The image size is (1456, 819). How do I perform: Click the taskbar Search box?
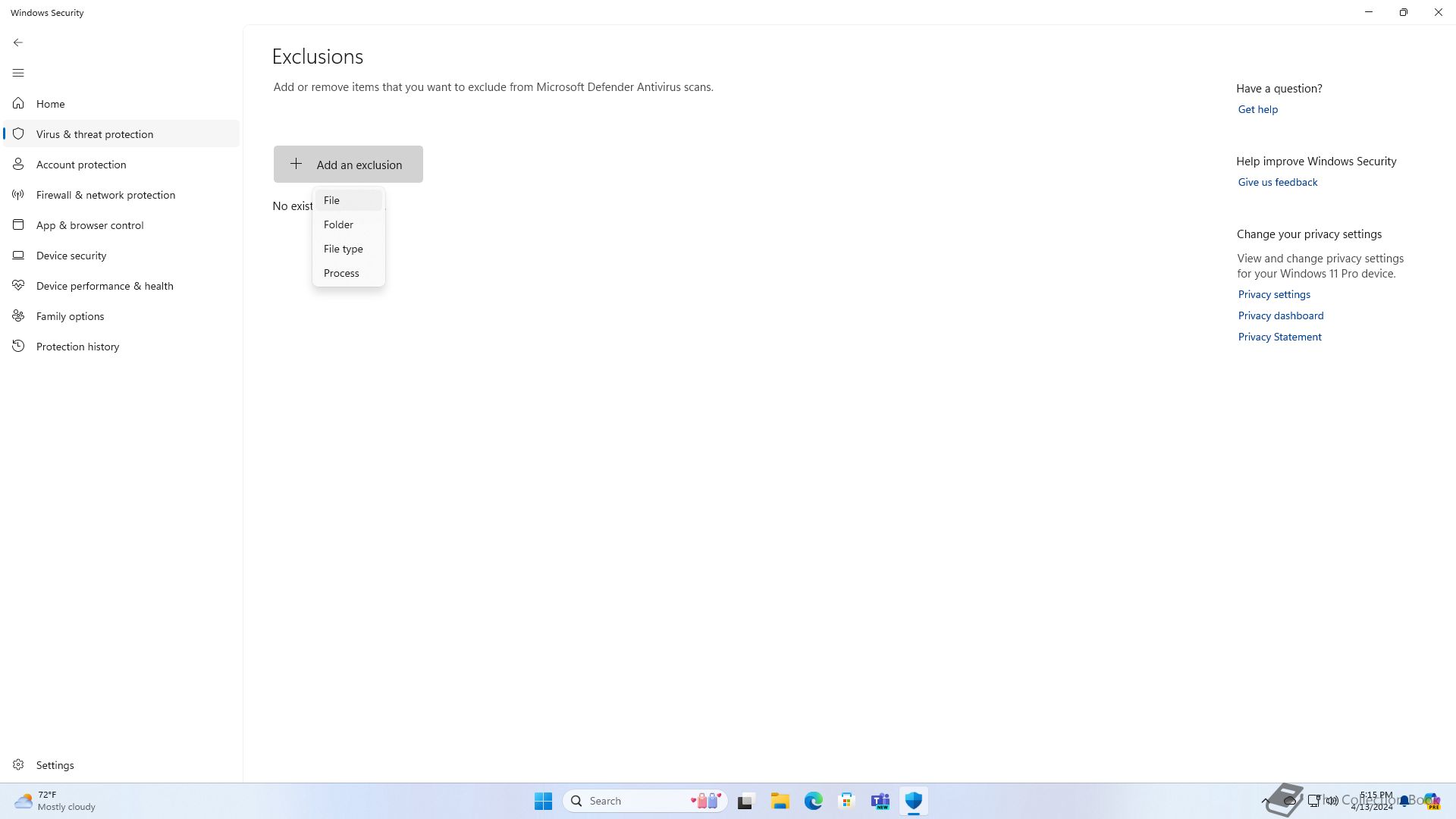tap(645, 801)
